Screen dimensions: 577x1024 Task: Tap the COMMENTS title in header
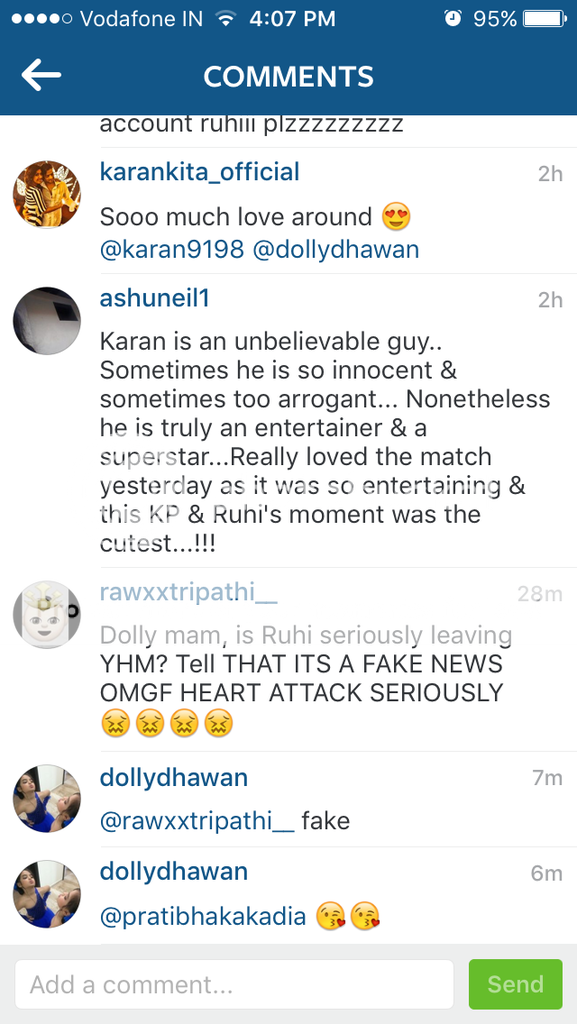tap(288, 76)
